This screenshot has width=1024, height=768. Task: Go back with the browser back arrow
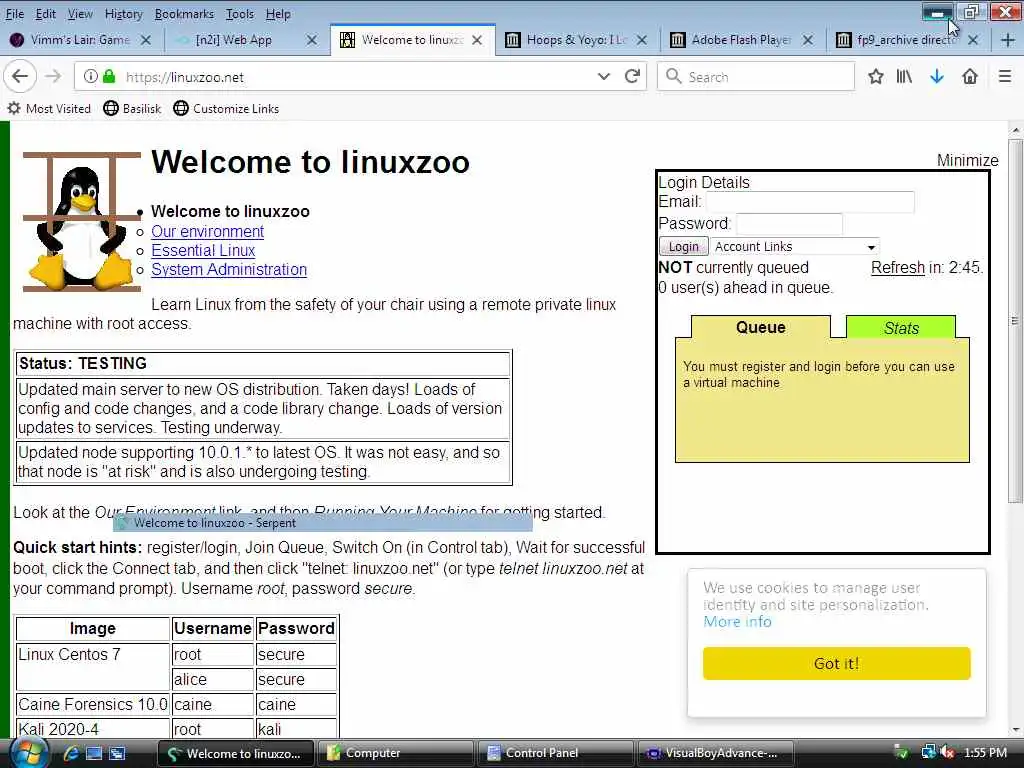click(x=20, y=76)
